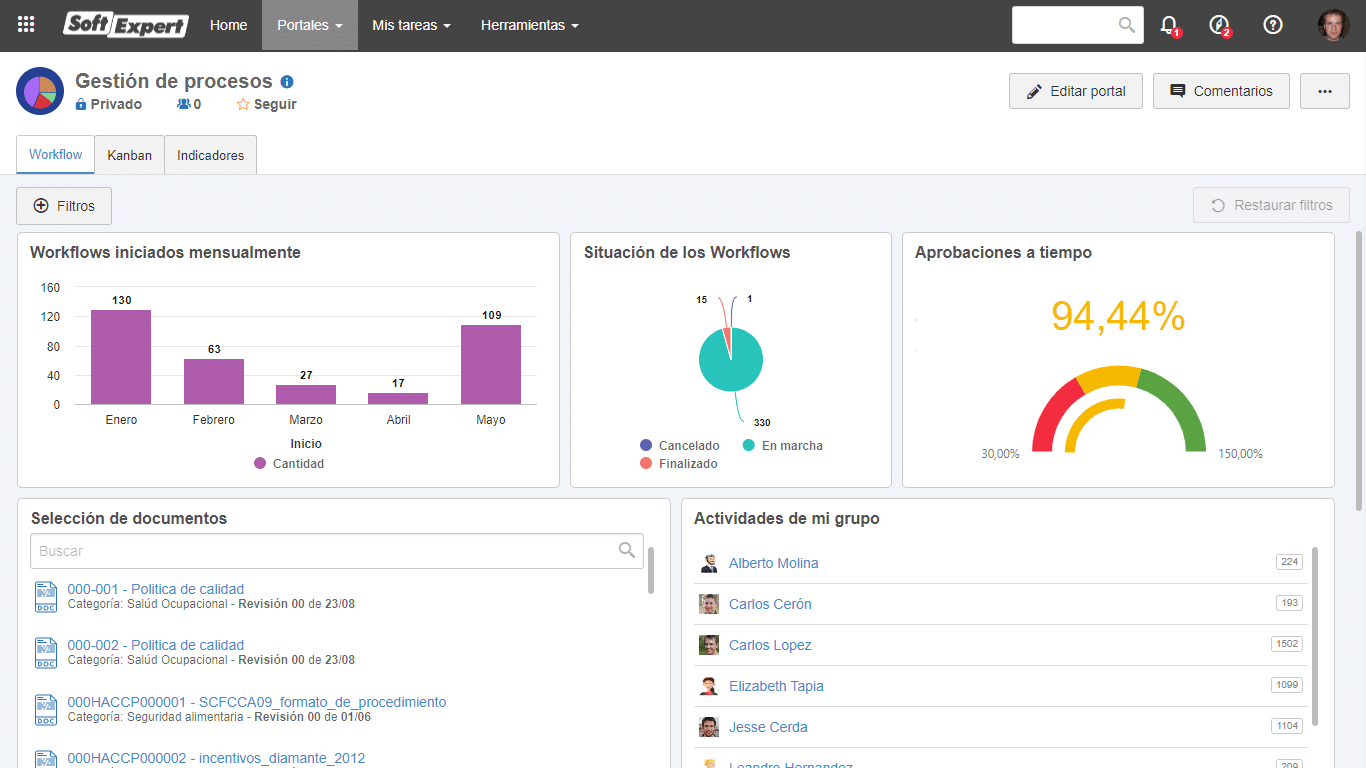Click the info icon beside Gestión de procesos
The image size is (1366, 768).
point(287,82)
